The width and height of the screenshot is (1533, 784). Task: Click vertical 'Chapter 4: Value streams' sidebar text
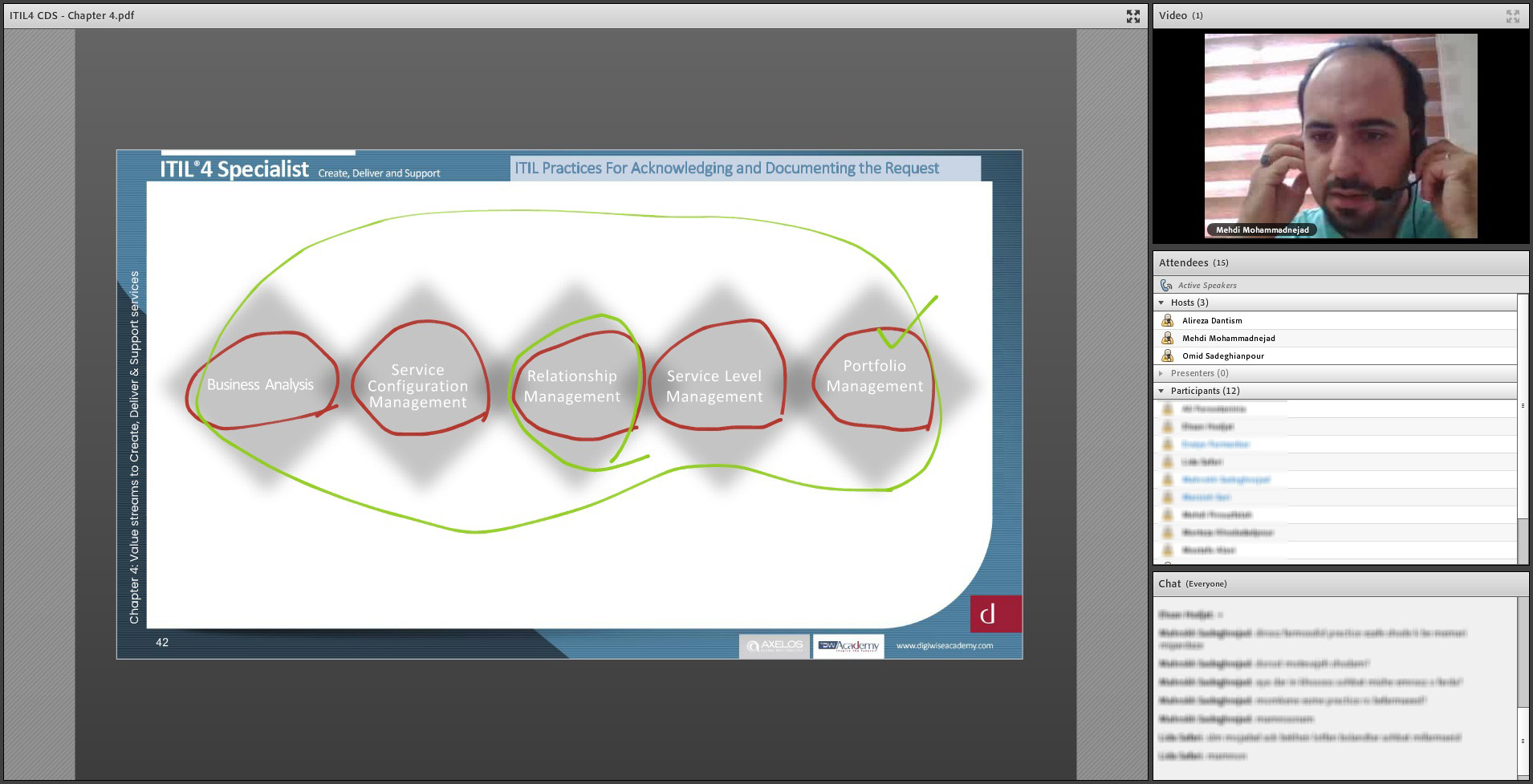click(x=134, y=447)
